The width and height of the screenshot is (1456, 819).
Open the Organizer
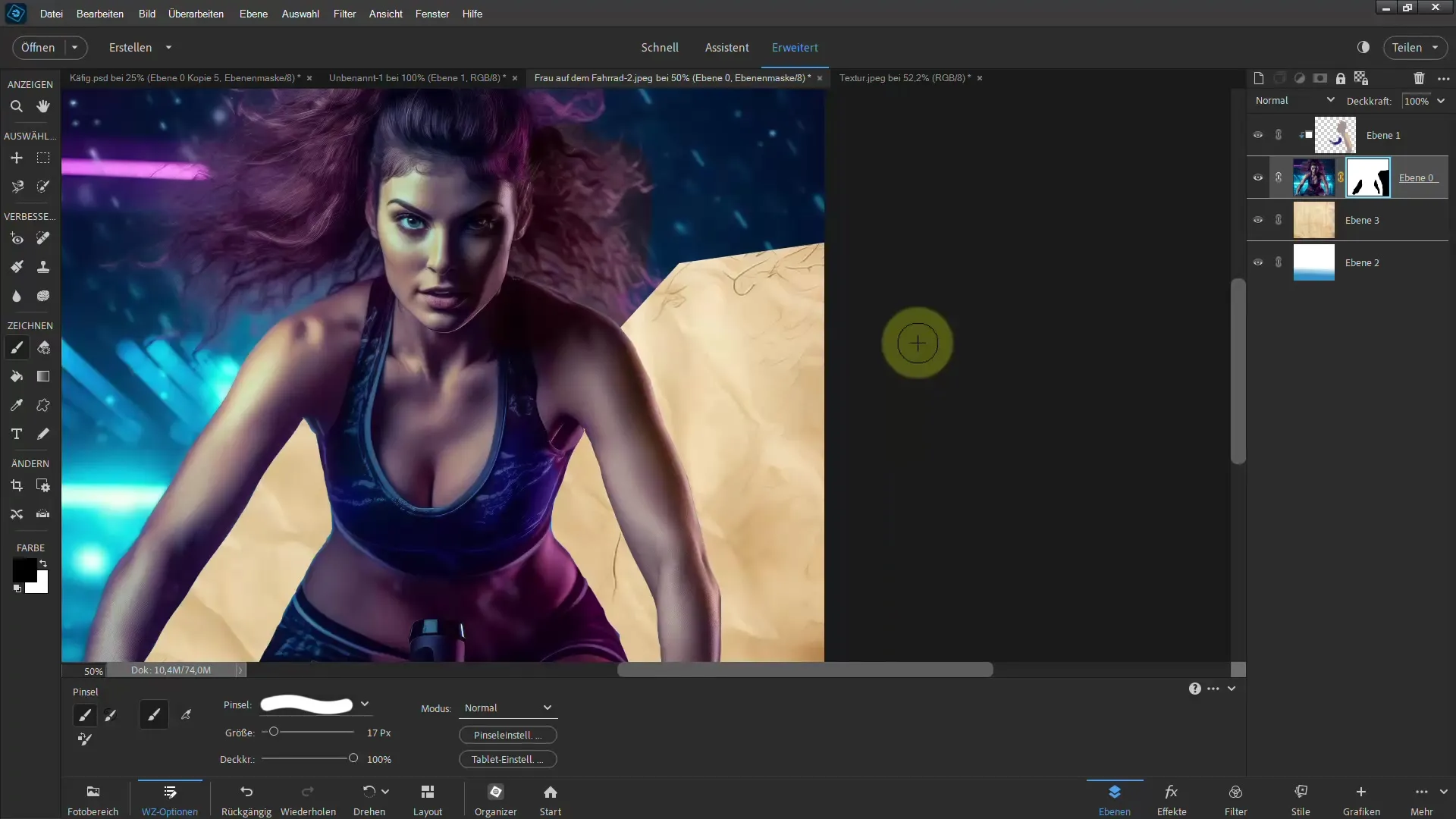495,799
